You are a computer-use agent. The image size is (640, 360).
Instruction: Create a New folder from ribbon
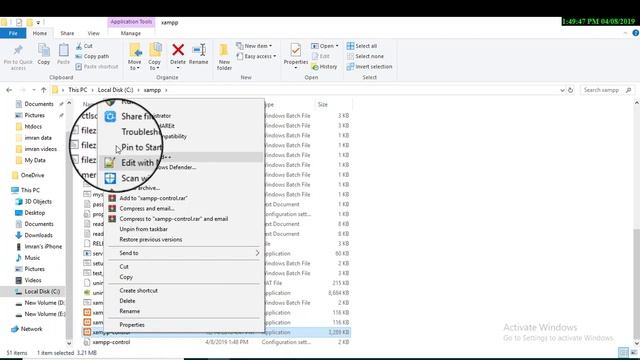coord(224,56)
